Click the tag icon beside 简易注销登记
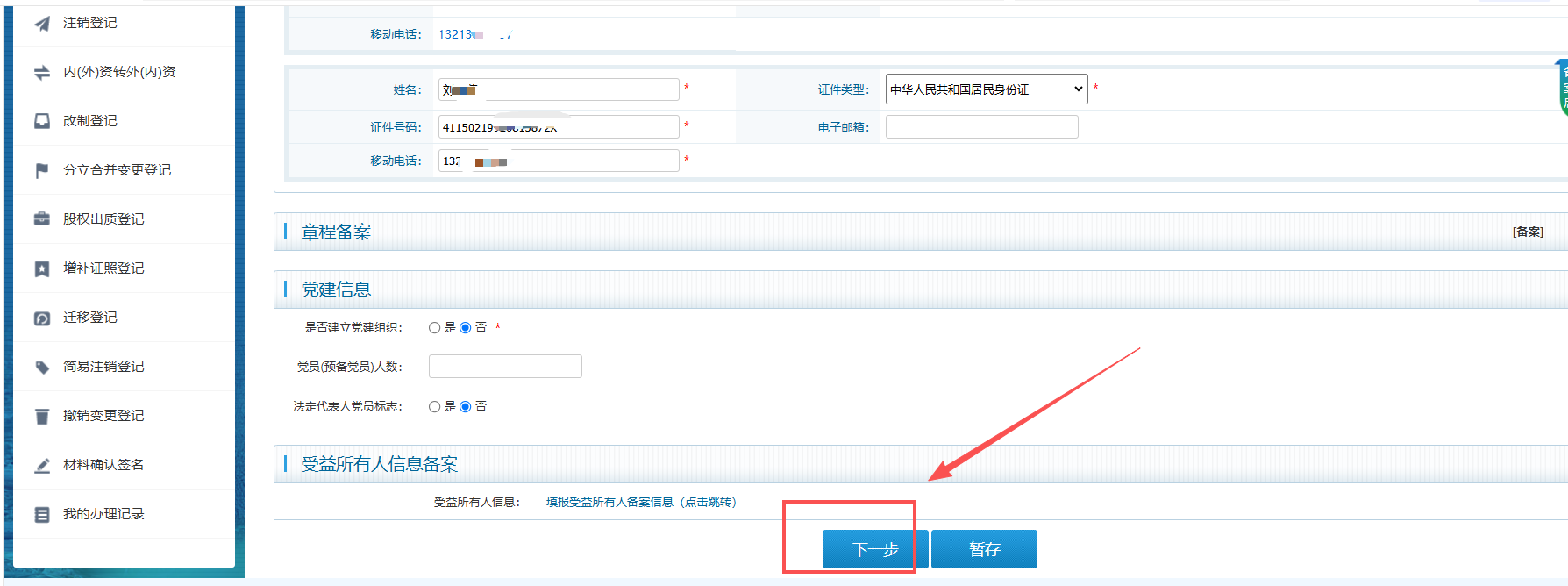Viewport: 1568px width, 586px height. [x=42, y=367]
